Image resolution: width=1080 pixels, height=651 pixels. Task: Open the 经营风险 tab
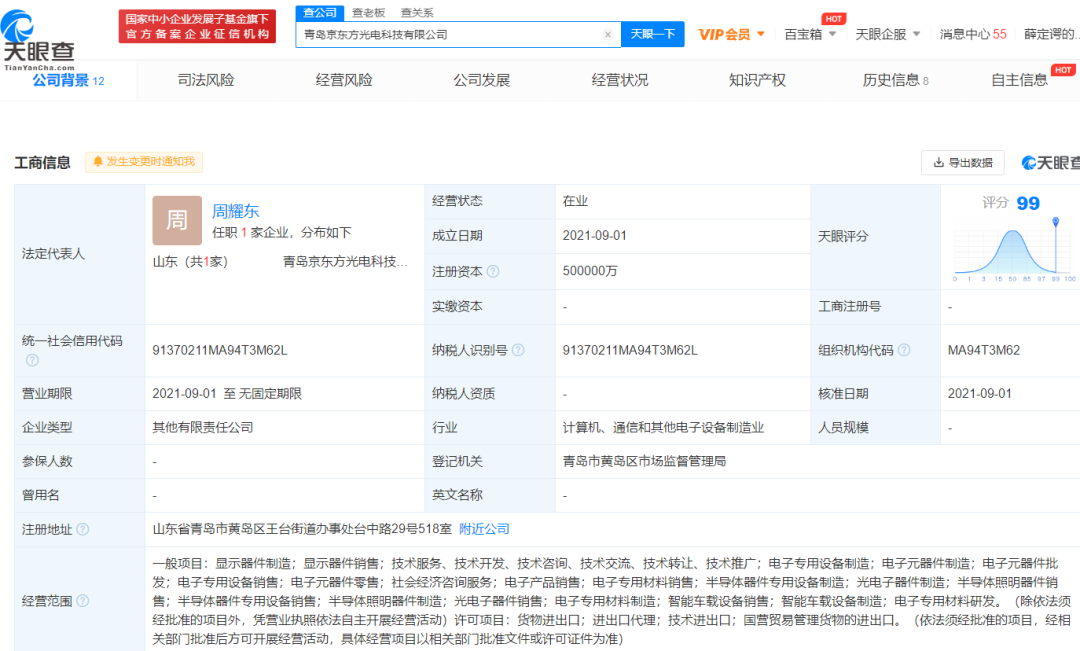pyautogui.click(x=344, y=81)
